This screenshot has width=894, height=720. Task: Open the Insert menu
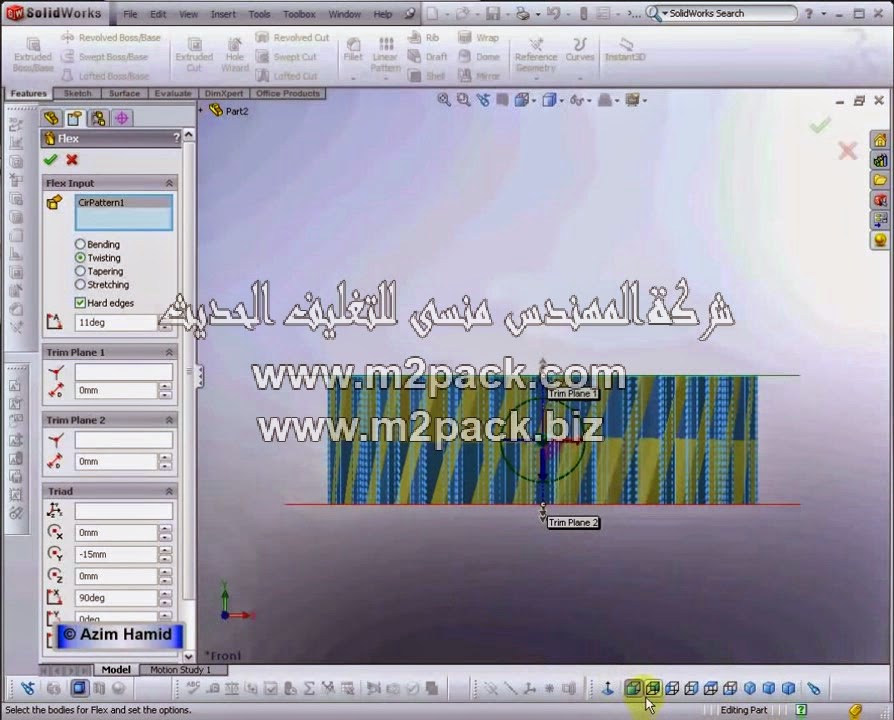(x=223, y=14)
